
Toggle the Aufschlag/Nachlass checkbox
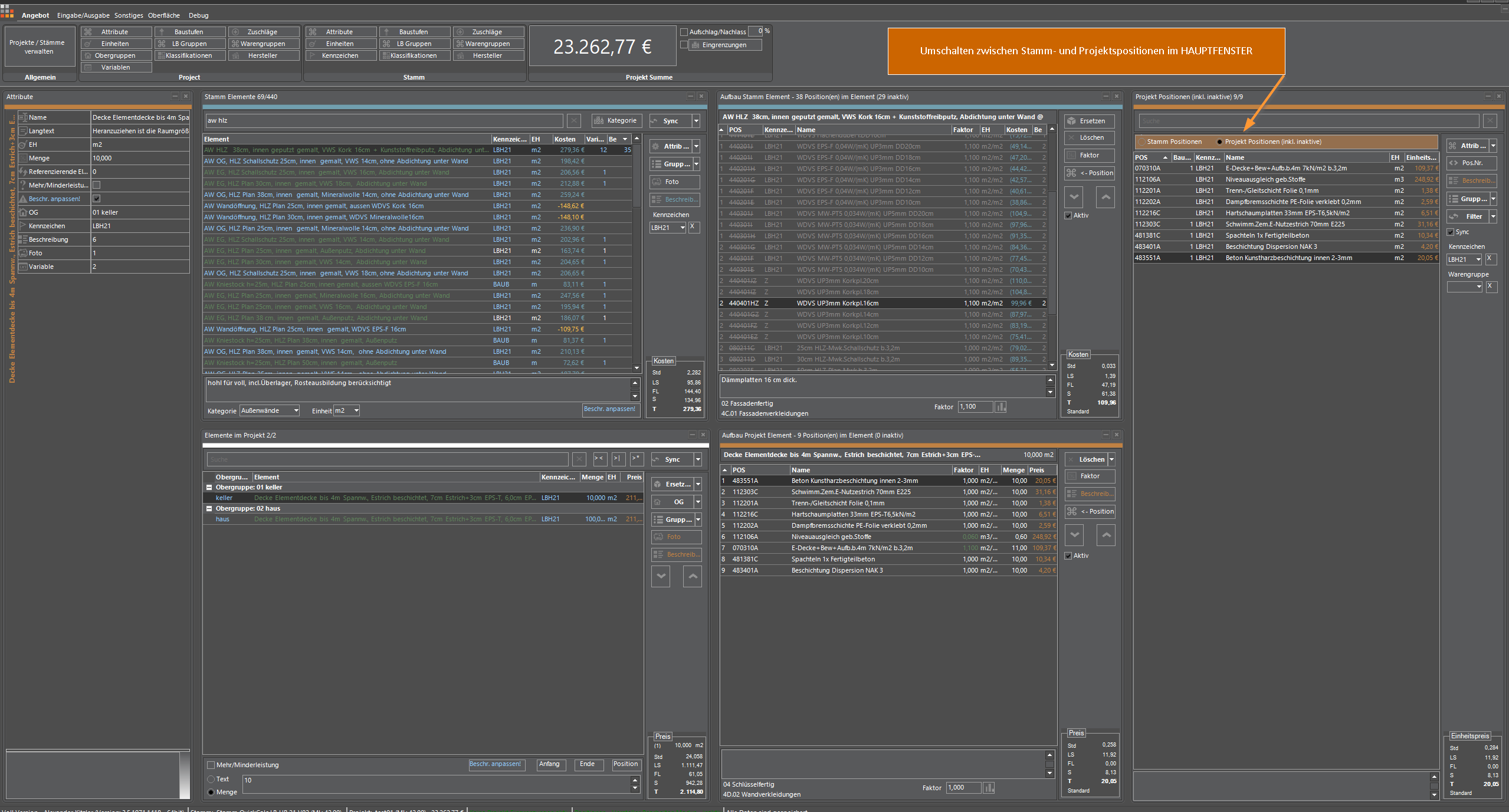(684, 32)
